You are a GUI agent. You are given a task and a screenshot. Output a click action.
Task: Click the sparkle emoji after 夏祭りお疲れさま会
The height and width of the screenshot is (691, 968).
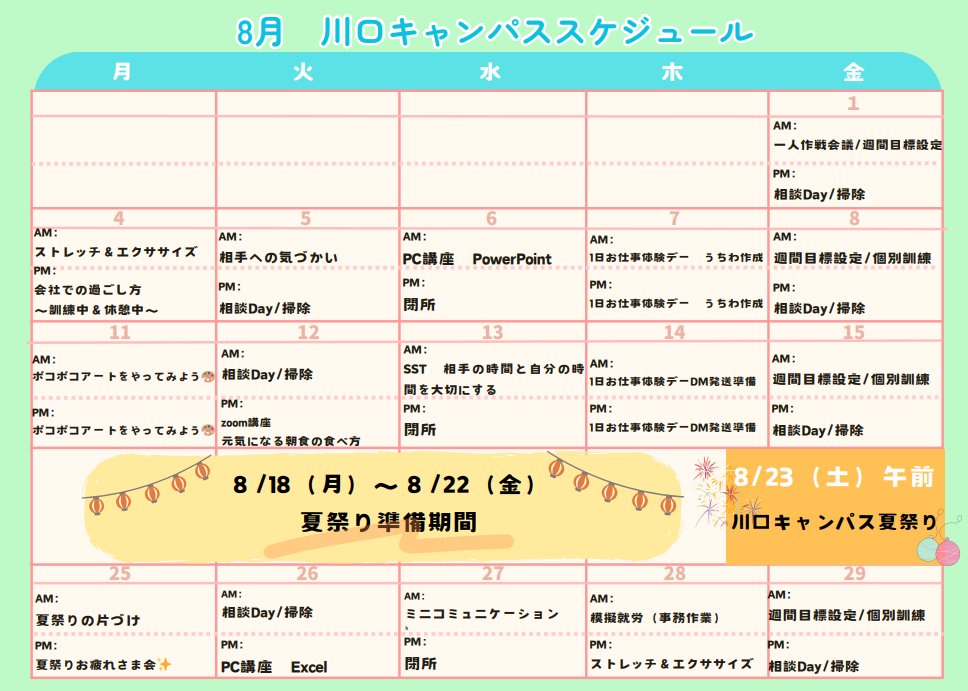[164, 664]
